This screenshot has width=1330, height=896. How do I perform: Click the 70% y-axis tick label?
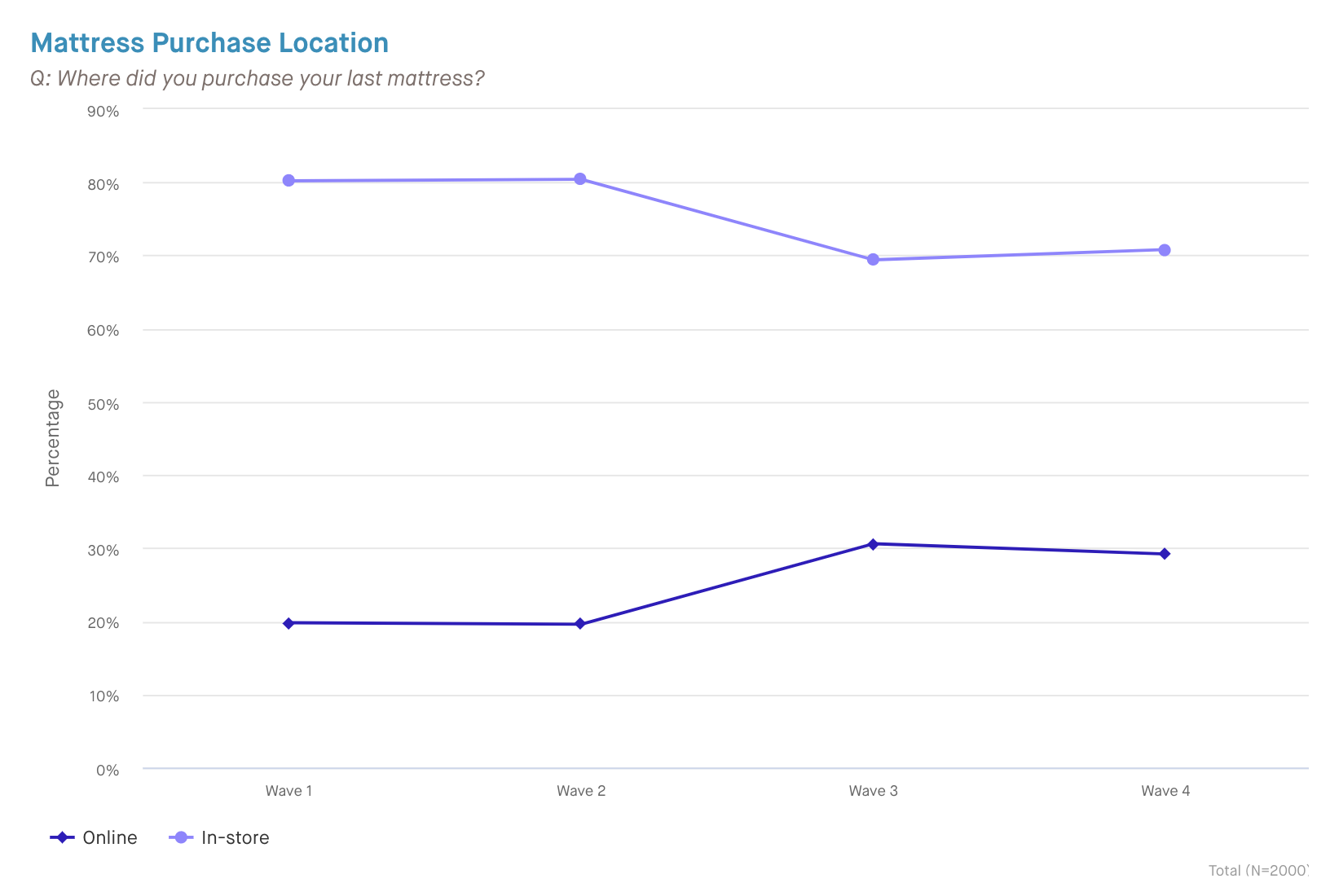tap(103, 257)
